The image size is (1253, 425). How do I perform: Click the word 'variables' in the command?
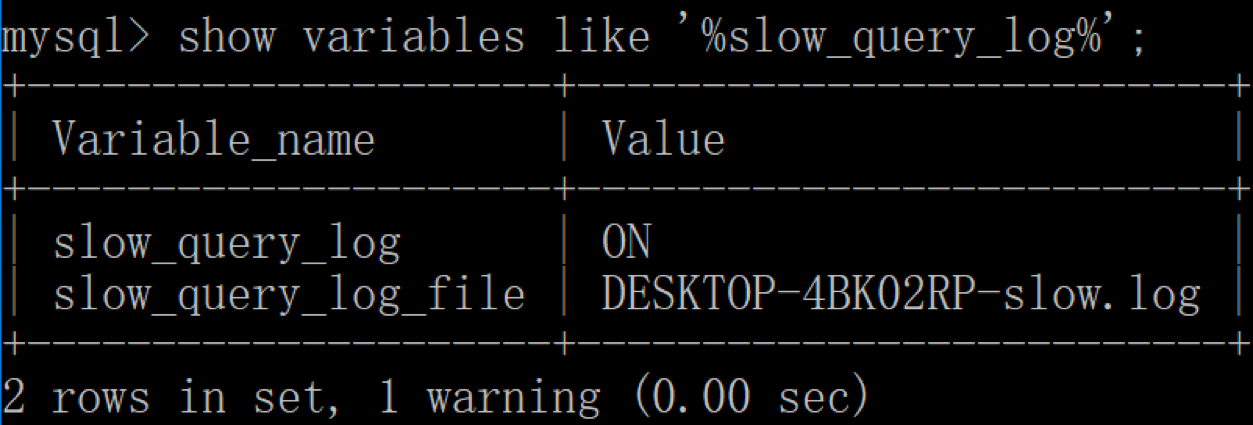coord(413,37)
